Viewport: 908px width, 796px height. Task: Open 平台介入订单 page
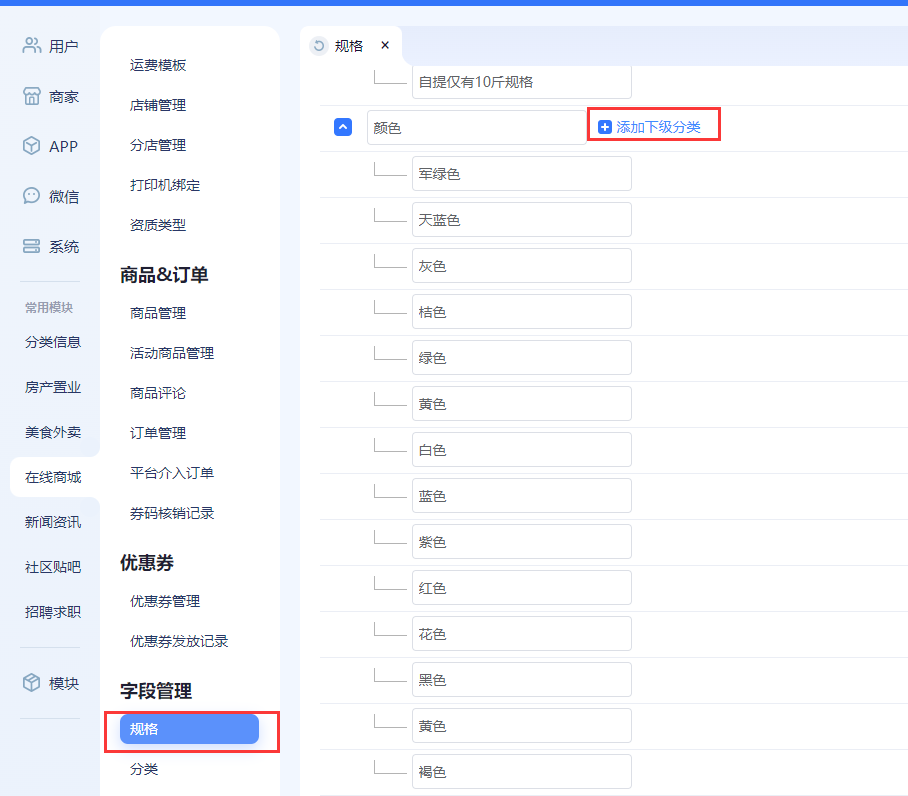pos(172,473)
